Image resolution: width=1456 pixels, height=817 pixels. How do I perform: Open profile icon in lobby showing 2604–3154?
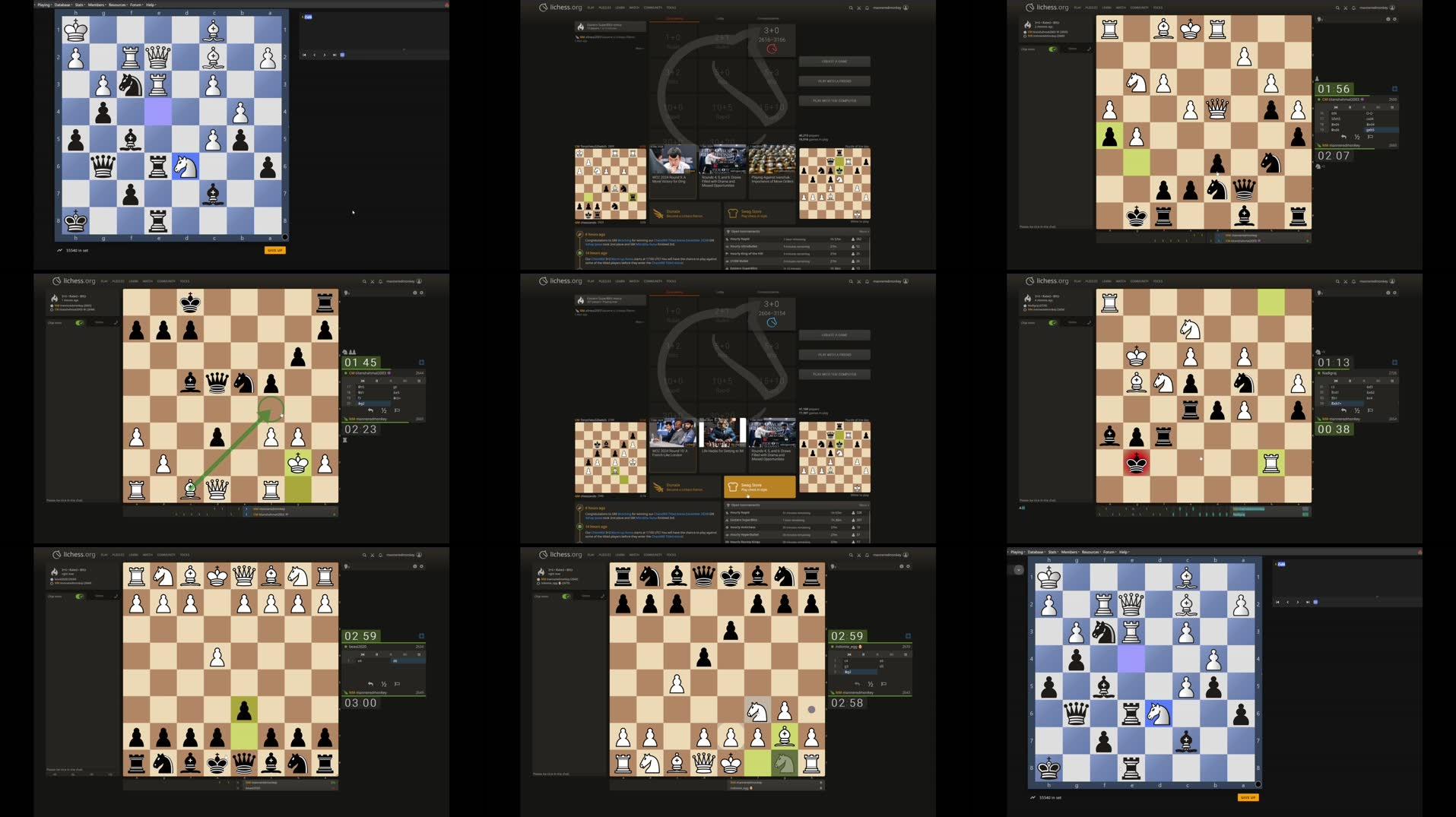(x=906, y=281)
